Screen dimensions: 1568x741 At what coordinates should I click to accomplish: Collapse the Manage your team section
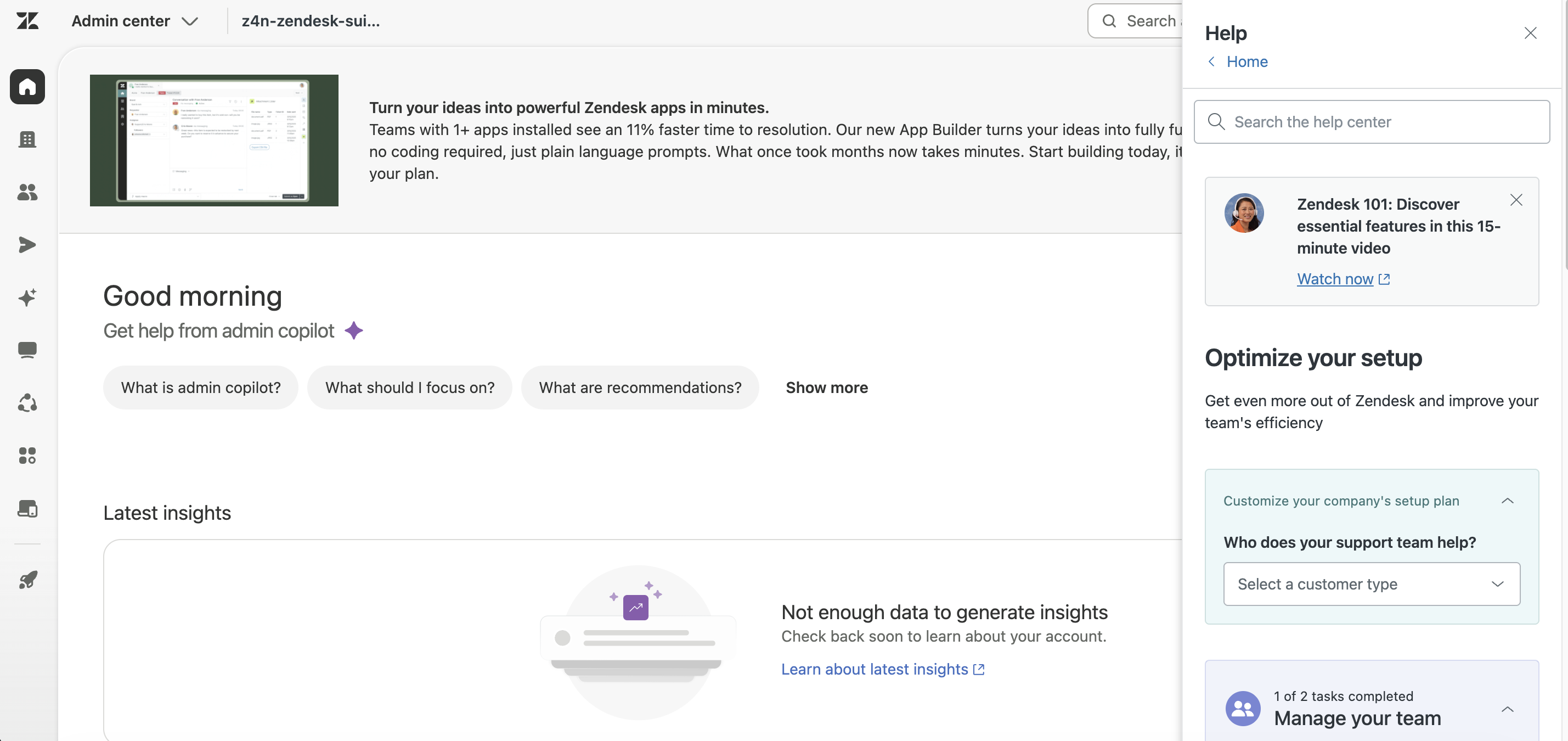(x=1507, y=709)
